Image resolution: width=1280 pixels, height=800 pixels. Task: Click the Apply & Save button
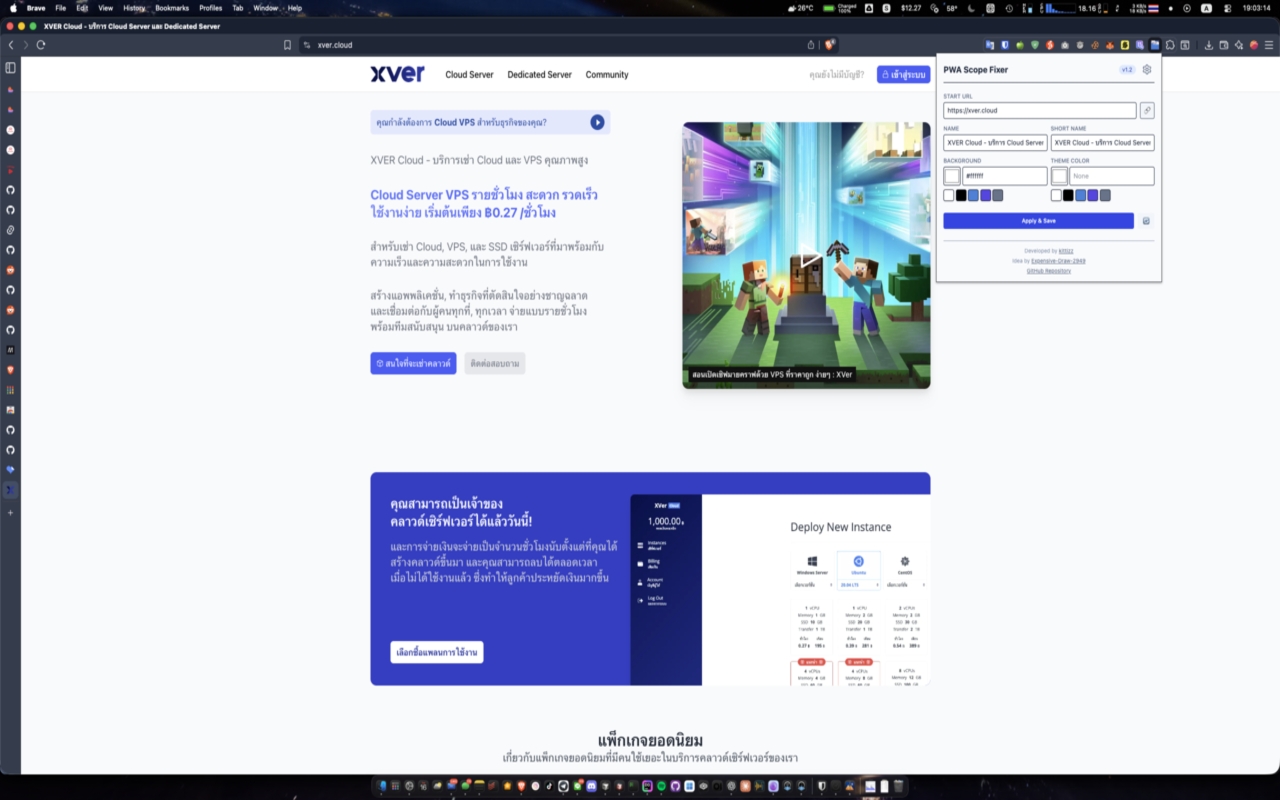pyautogui.click(x=1038, y=221)
